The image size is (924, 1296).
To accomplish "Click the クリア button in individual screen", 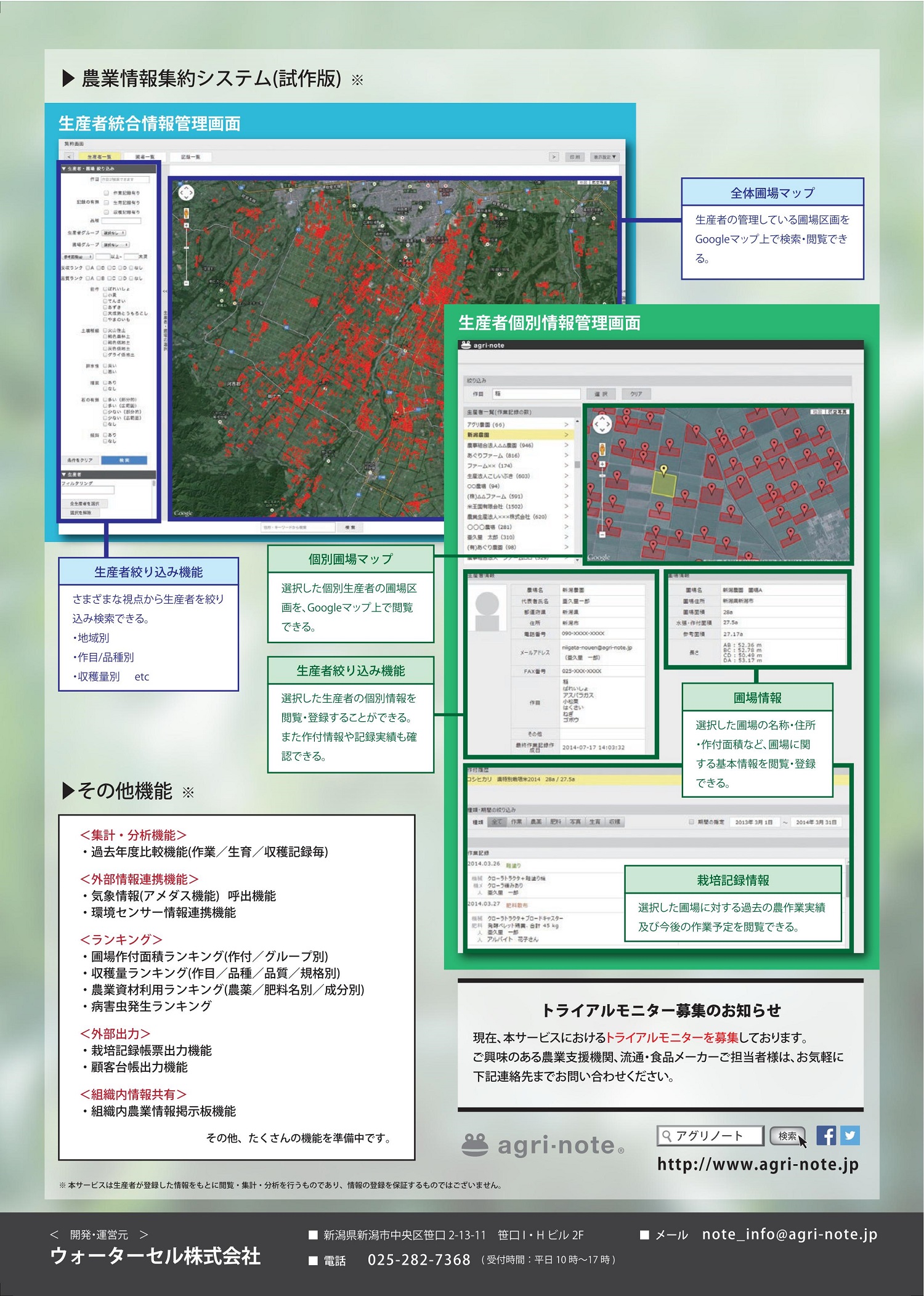I will click(636, 394).
